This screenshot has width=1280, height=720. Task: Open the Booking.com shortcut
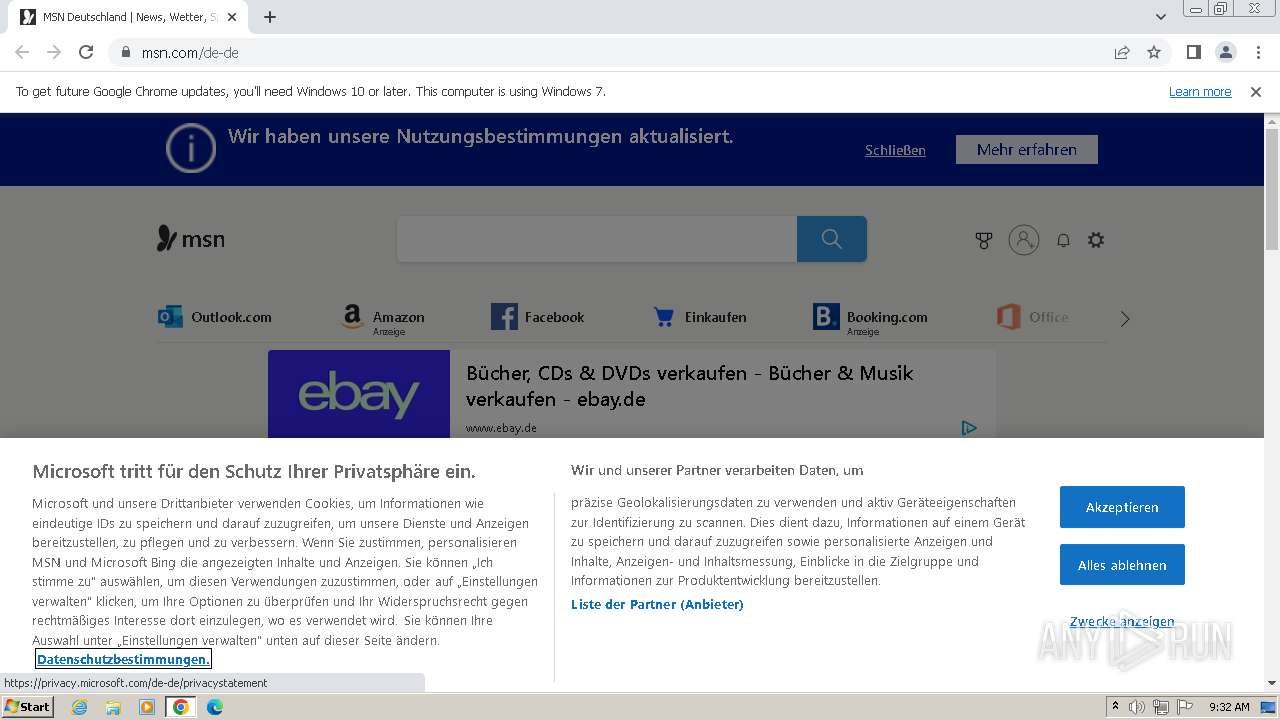tap(870, 319)
